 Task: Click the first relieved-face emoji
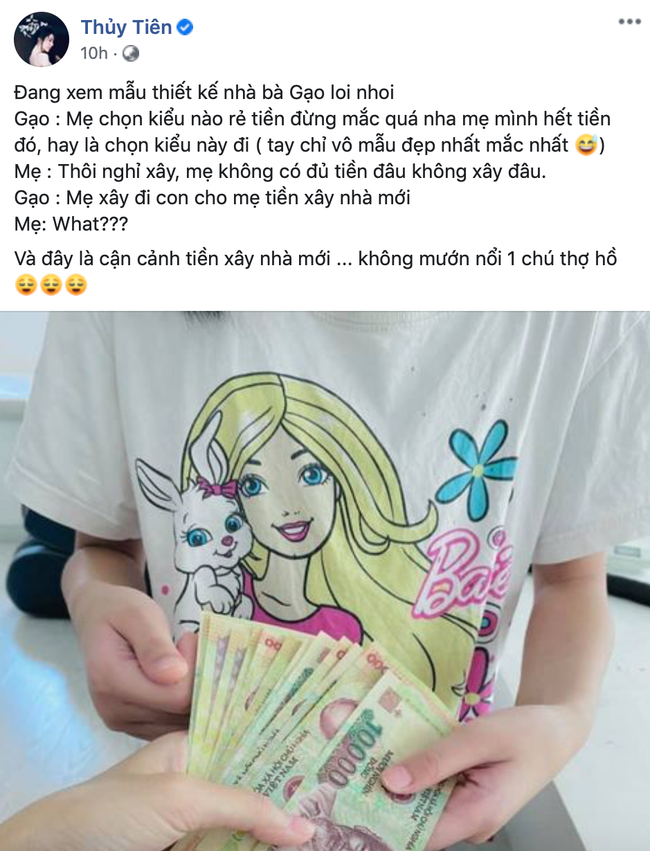point(26,285)
